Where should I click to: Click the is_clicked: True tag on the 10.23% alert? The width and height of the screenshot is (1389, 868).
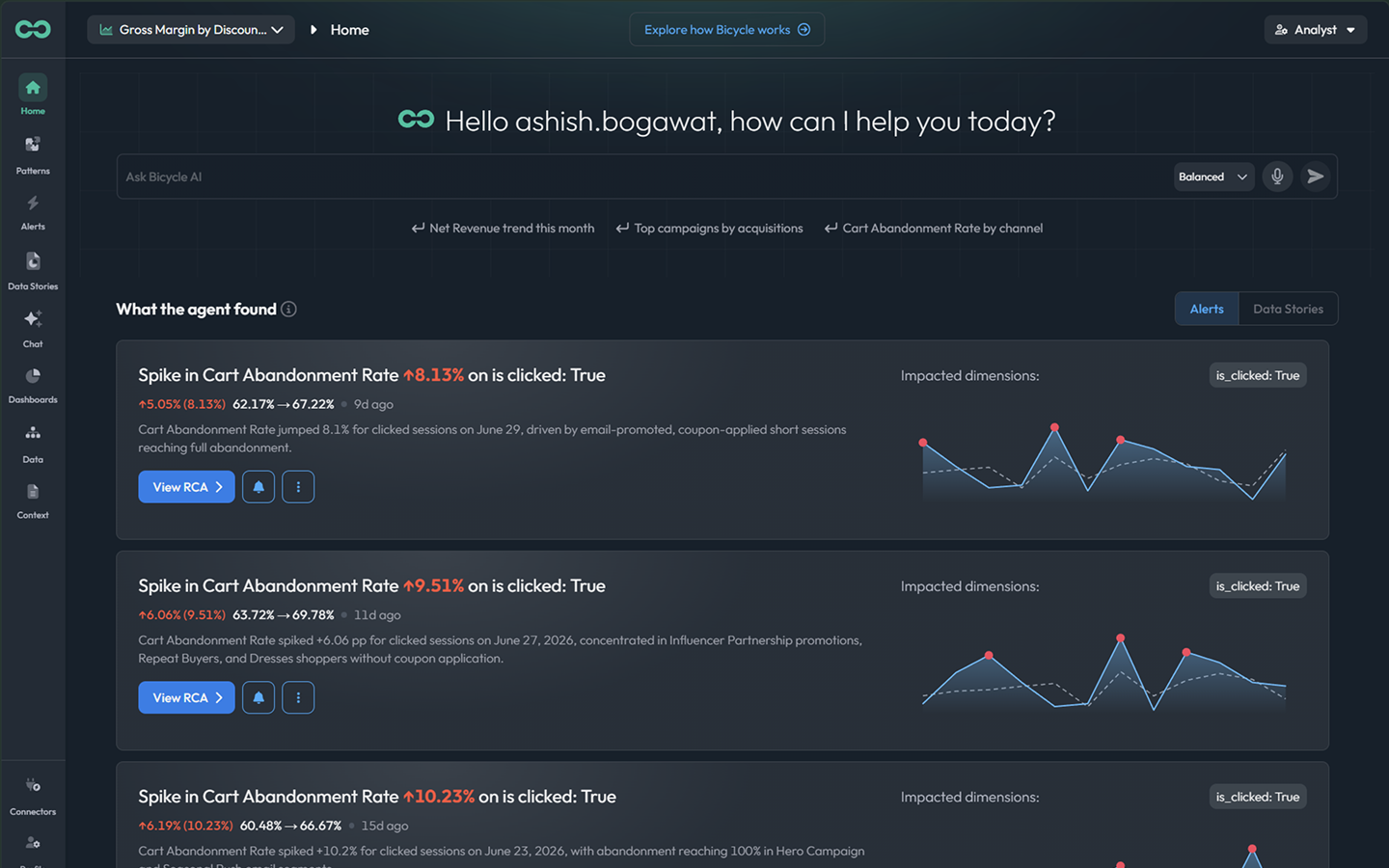tap(1258, 797)
